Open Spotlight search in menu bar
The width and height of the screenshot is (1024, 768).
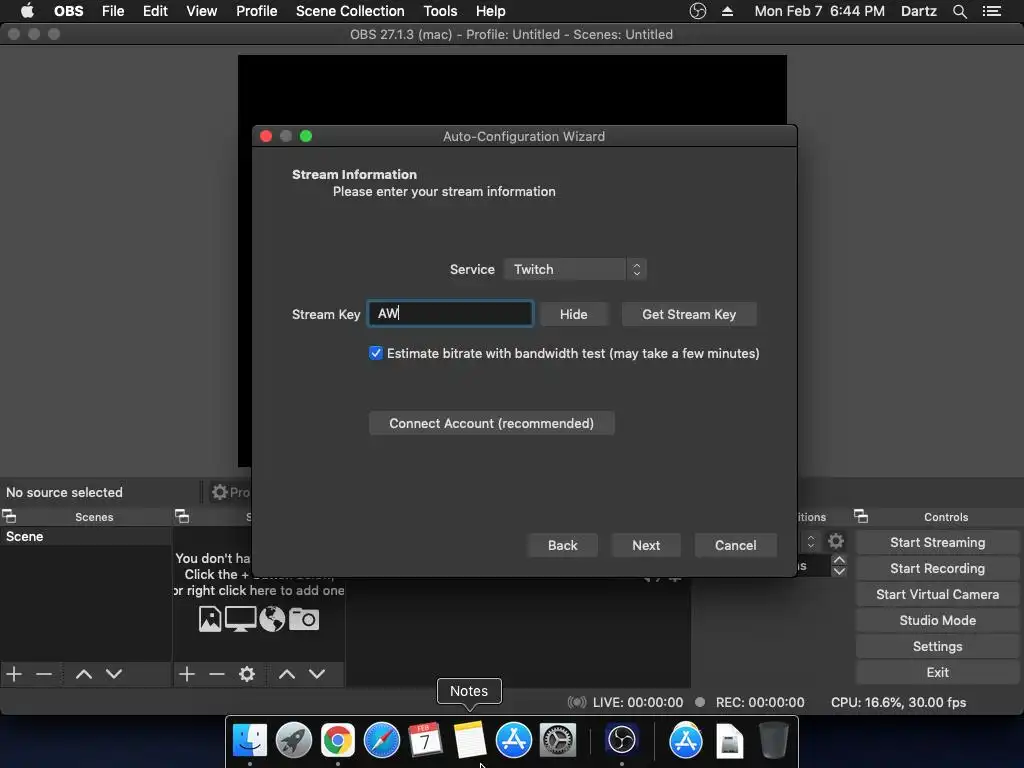[x=960, y=11]
